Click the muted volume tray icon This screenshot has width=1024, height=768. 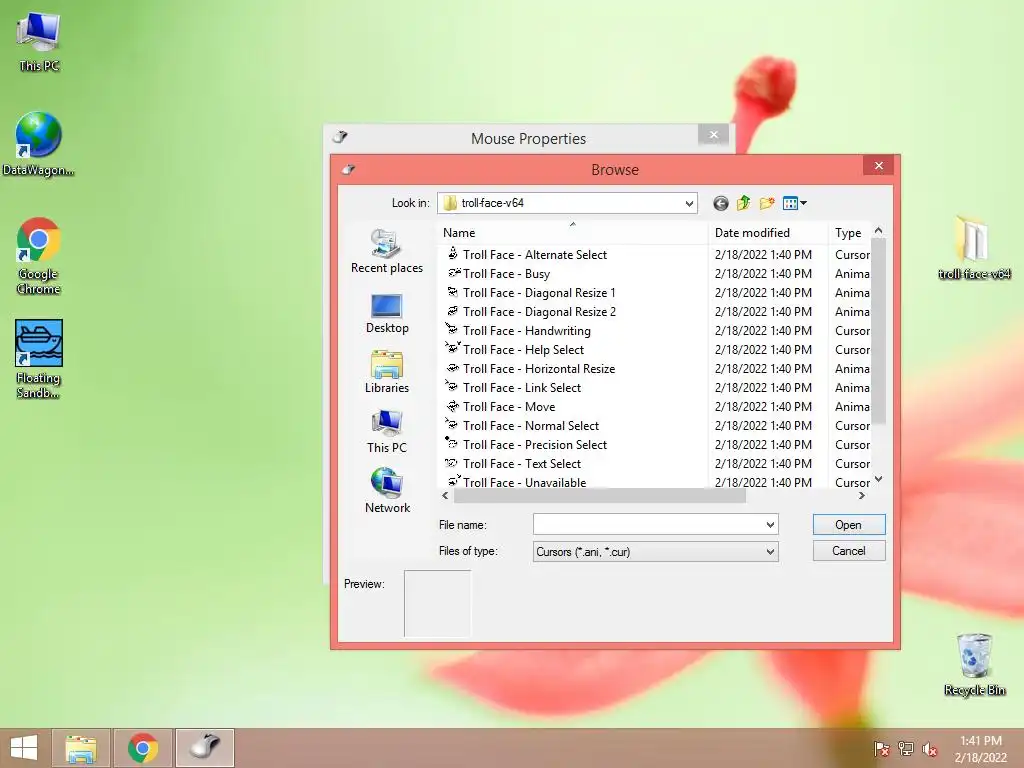click(929, 748)
